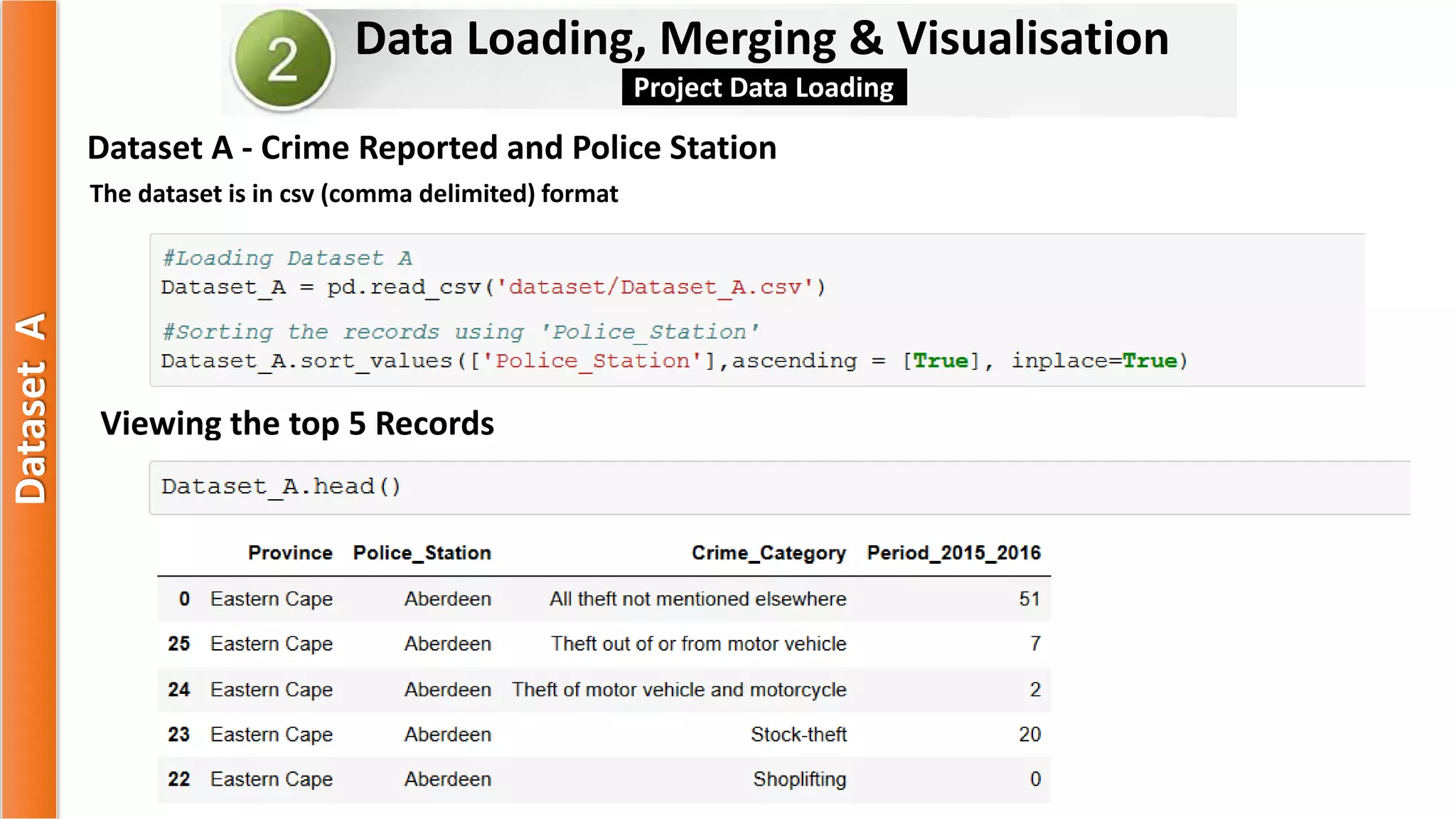The image size is (1456, 819).
Task: Click the value 51 in Period column
Action: (1029, 599)
